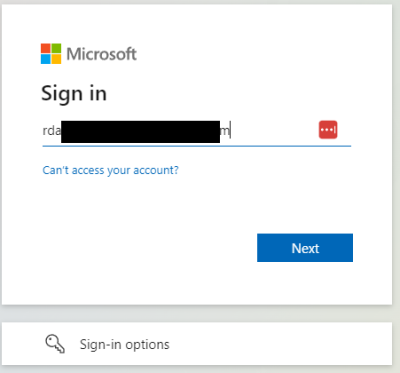Click the Microsoft wordmark text

pyautogui.click(x=102, y=54)
